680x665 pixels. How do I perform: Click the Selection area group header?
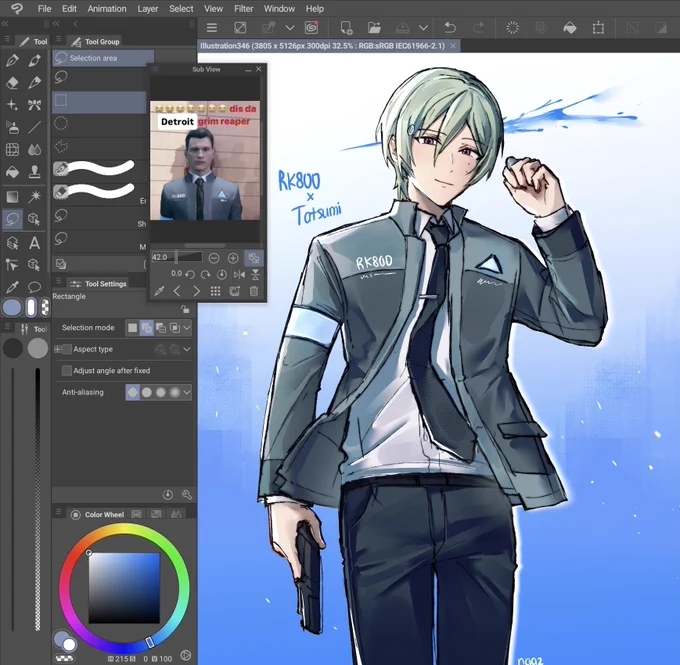click(103, 58)
